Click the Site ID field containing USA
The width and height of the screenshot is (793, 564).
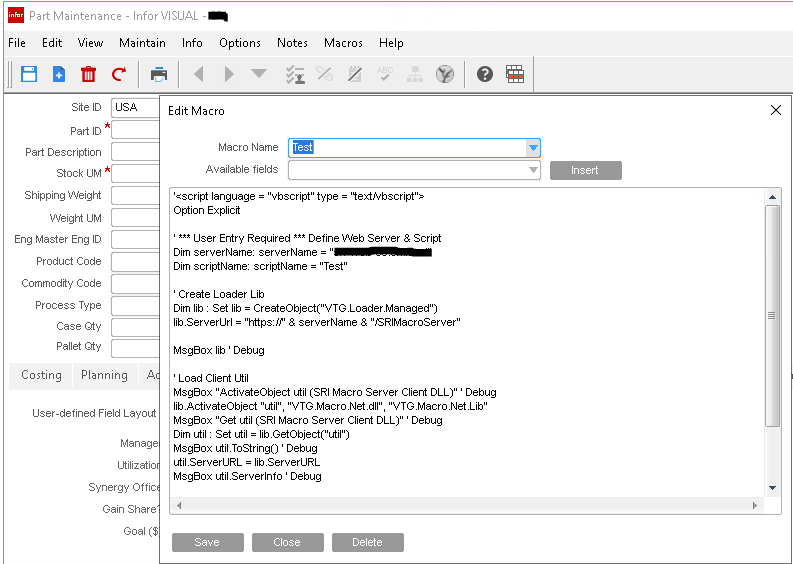click(136, 108)
